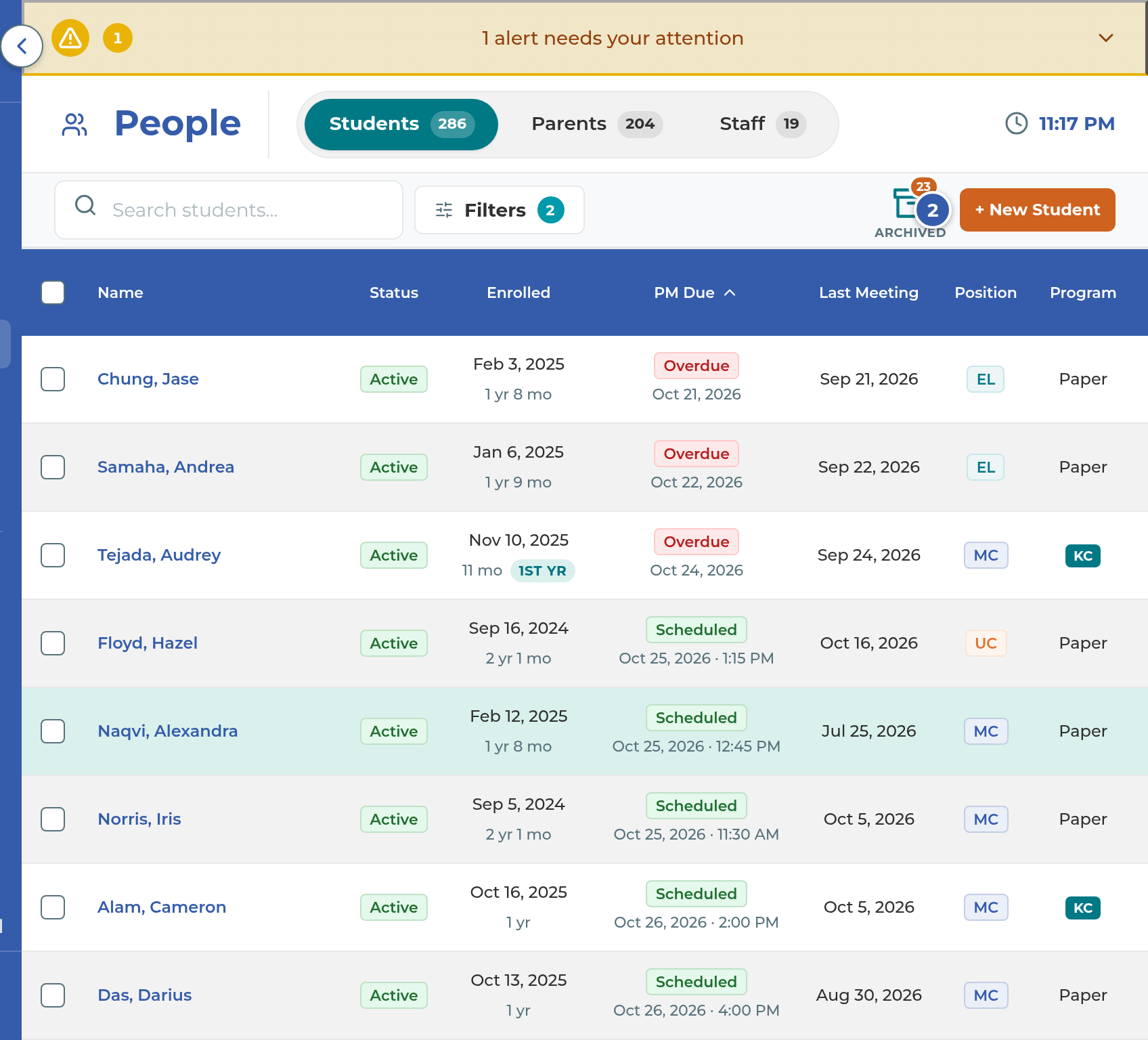
Task: Click the KC program badge for Tejada, Audrey
Action: 1083,556
